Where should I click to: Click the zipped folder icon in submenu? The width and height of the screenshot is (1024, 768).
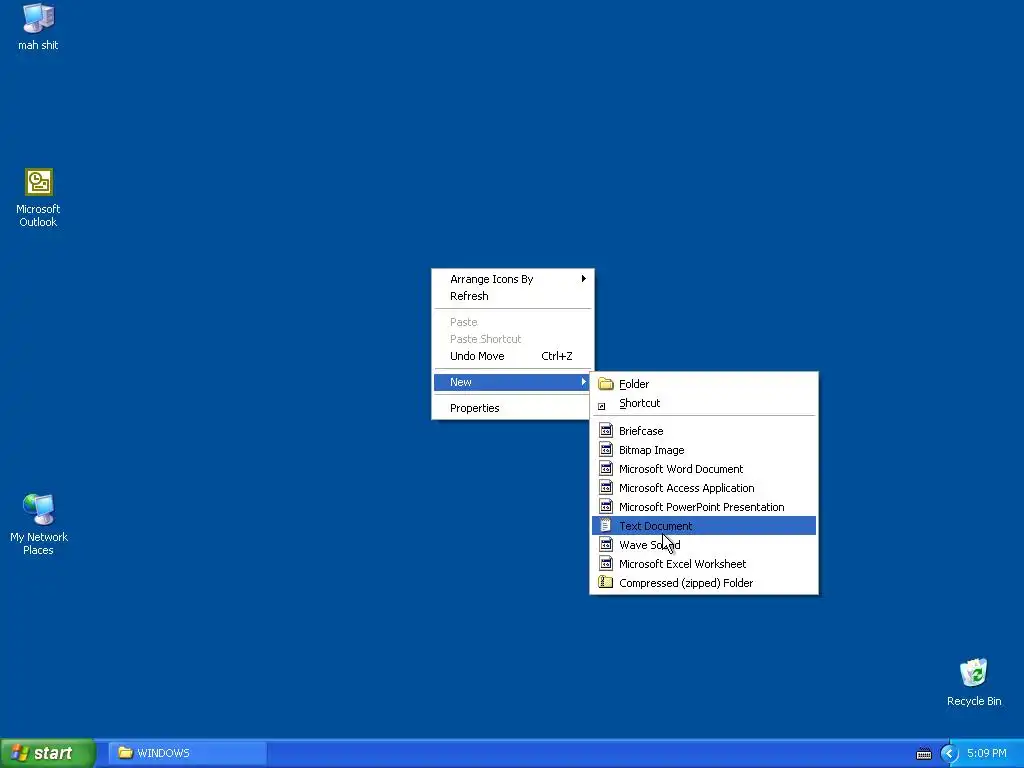(x=606, y=583)
